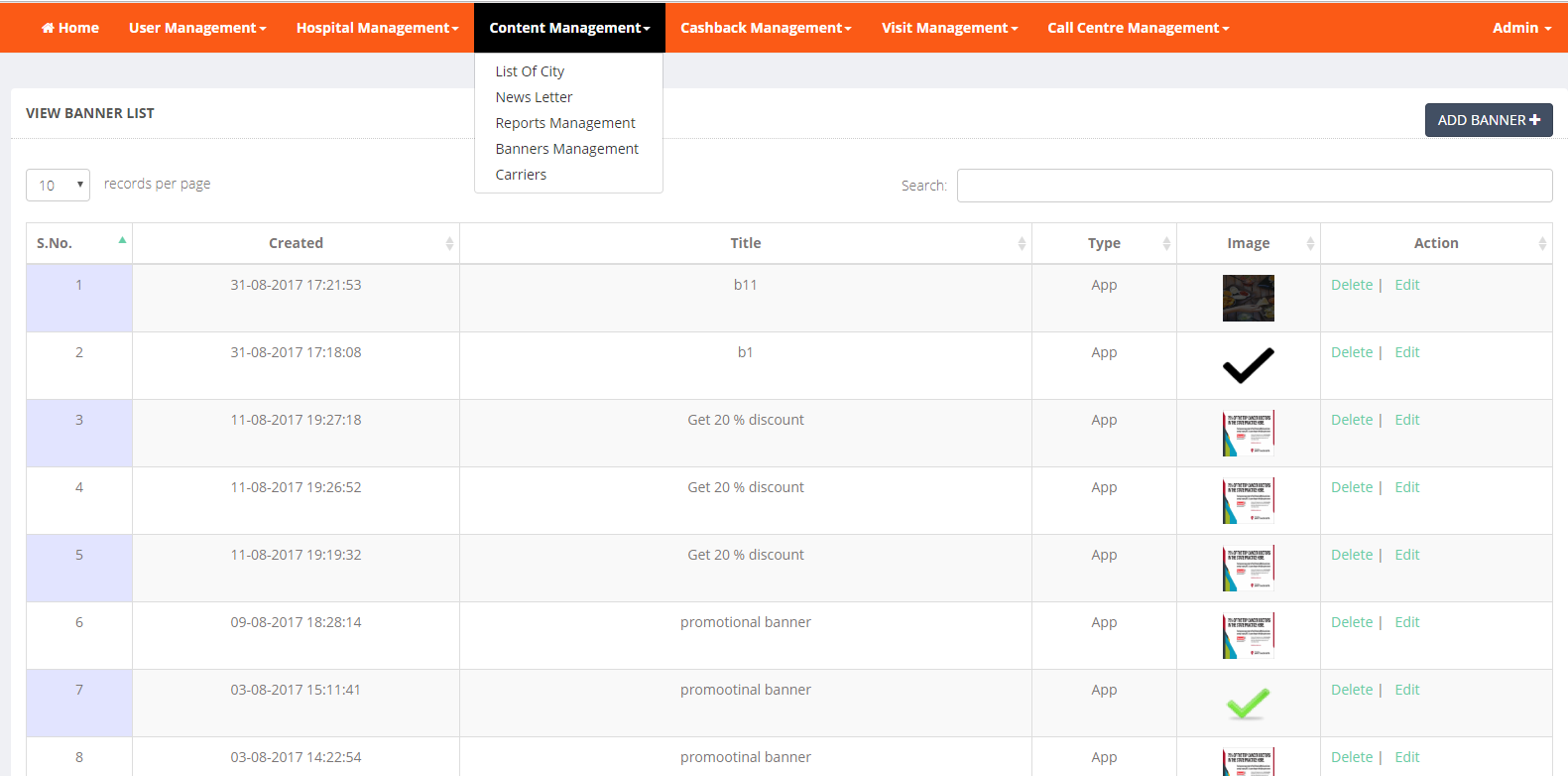Delete banner created 11-08-2017 19:26:52

point(1352,487)
